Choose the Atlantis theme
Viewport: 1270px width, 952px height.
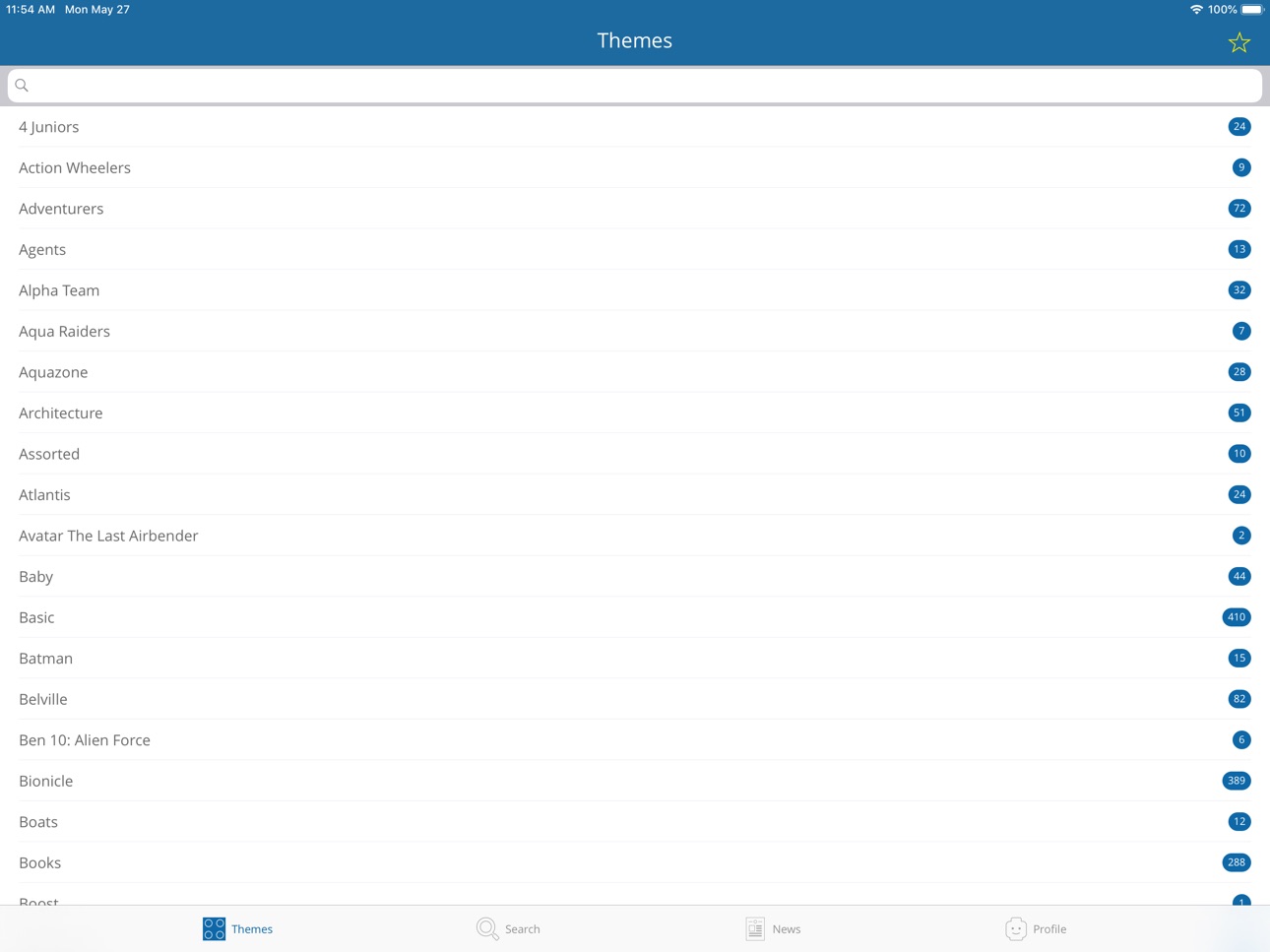point(635,494)
